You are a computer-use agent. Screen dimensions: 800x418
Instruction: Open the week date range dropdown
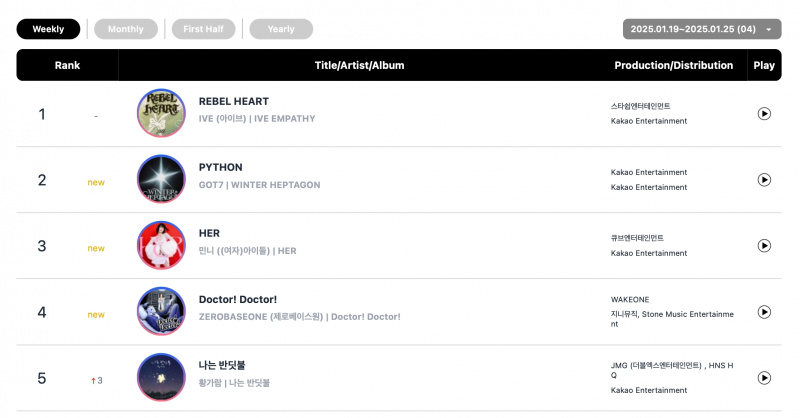click(x=702, y=29)
